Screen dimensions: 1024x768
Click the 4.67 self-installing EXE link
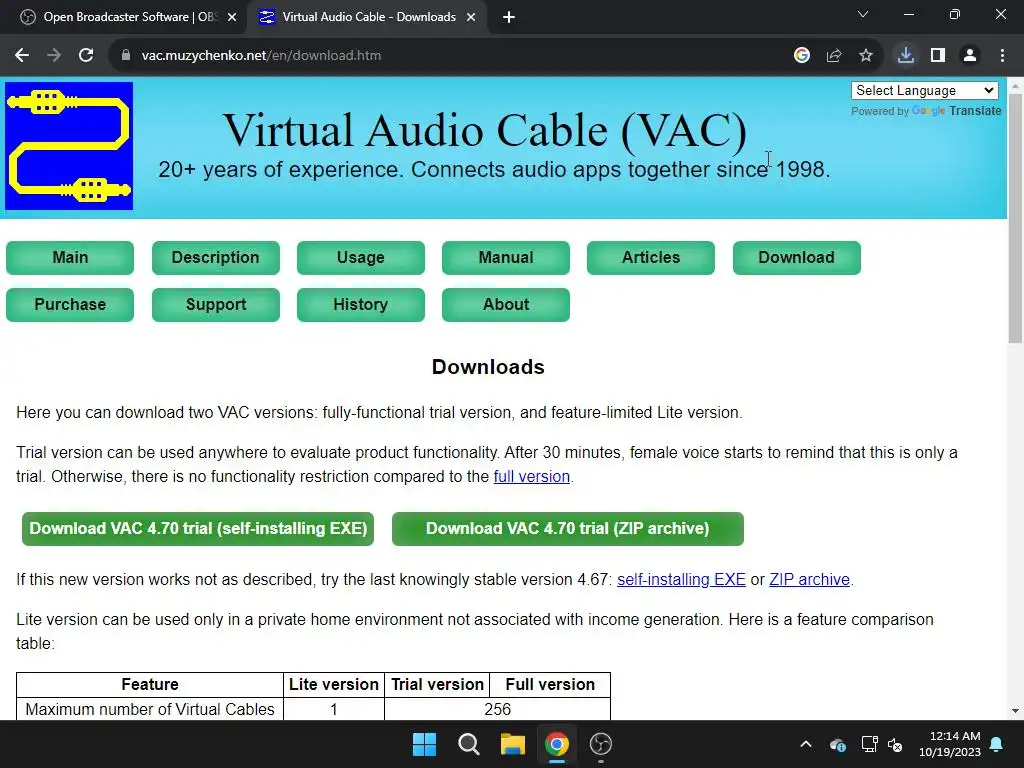(x=681, y=580)
